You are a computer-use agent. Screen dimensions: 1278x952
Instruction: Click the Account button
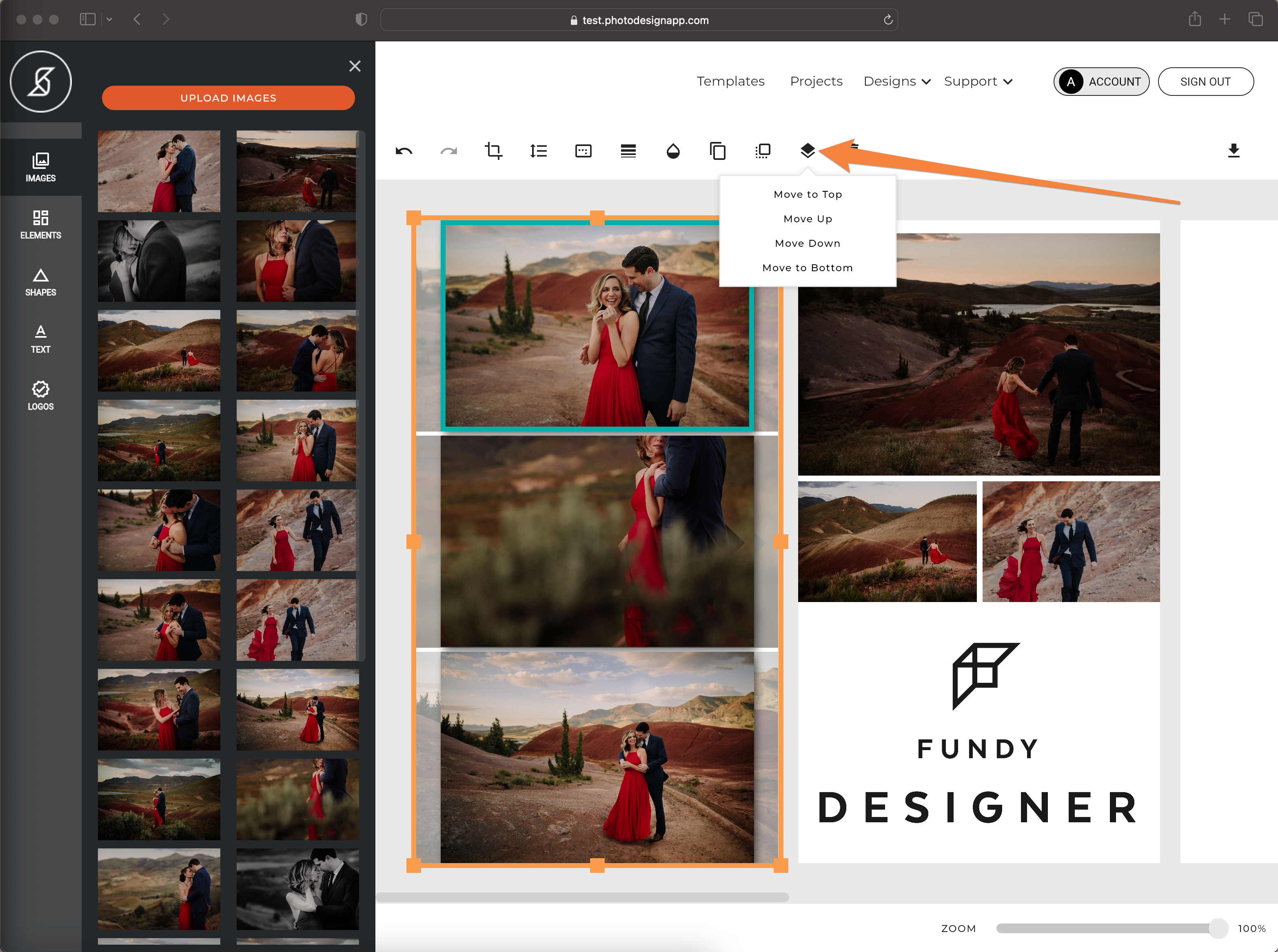tap(1101, 82)
